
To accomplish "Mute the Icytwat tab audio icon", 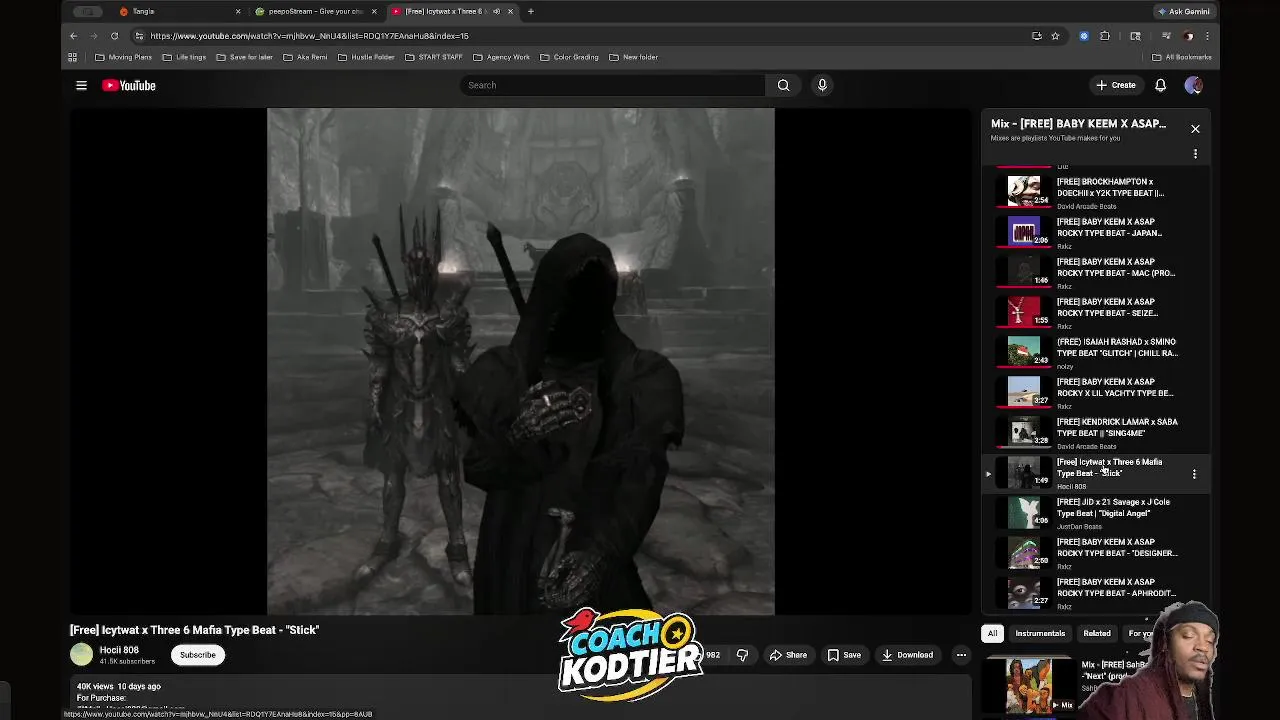I will [496, 11].
